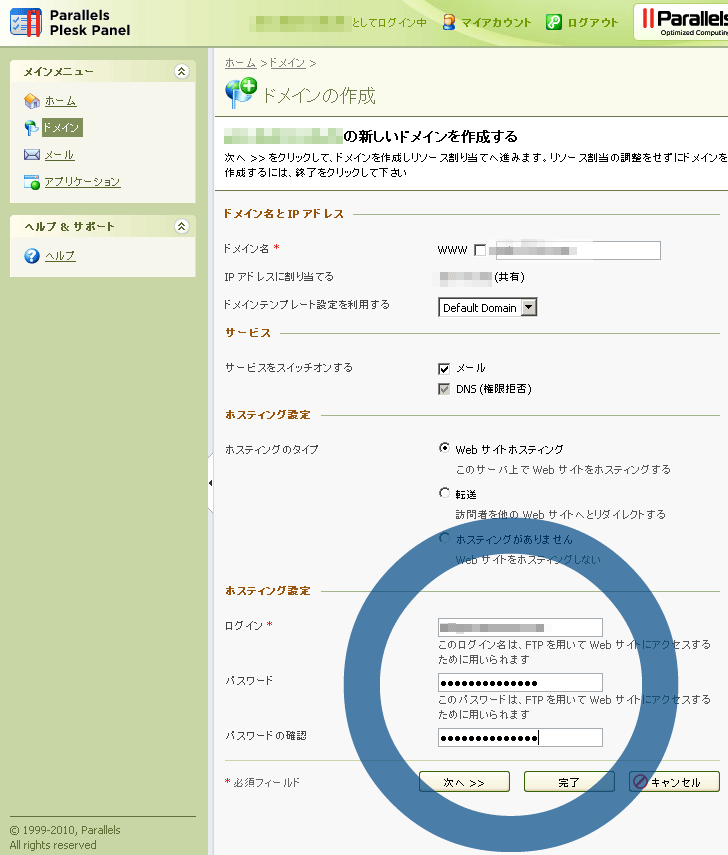Click the ドメイン globe icon in the sidebar
This screenshot has height=855, width=728.
(31, 128)
